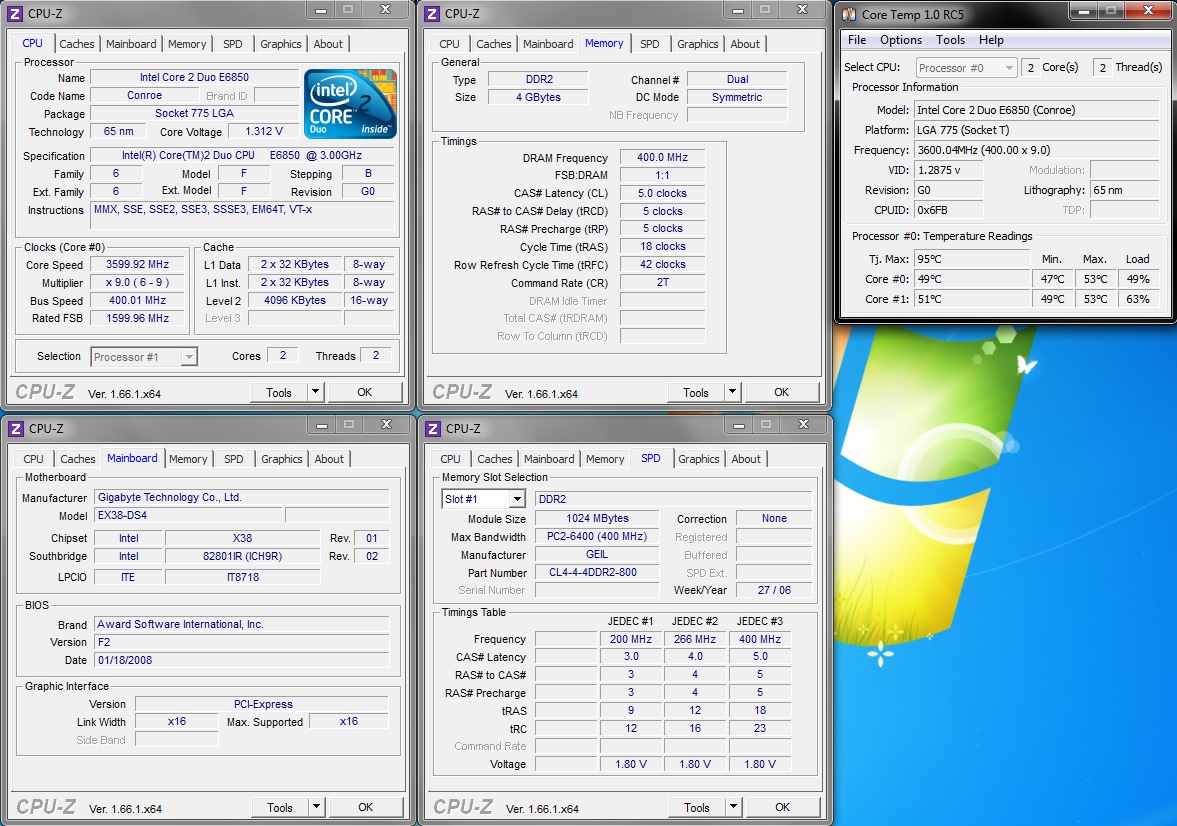The image size is (1177, 826).
Task: Open Tools dropdown arrow in SPD tab window
Action: click(x=733, y=807)
